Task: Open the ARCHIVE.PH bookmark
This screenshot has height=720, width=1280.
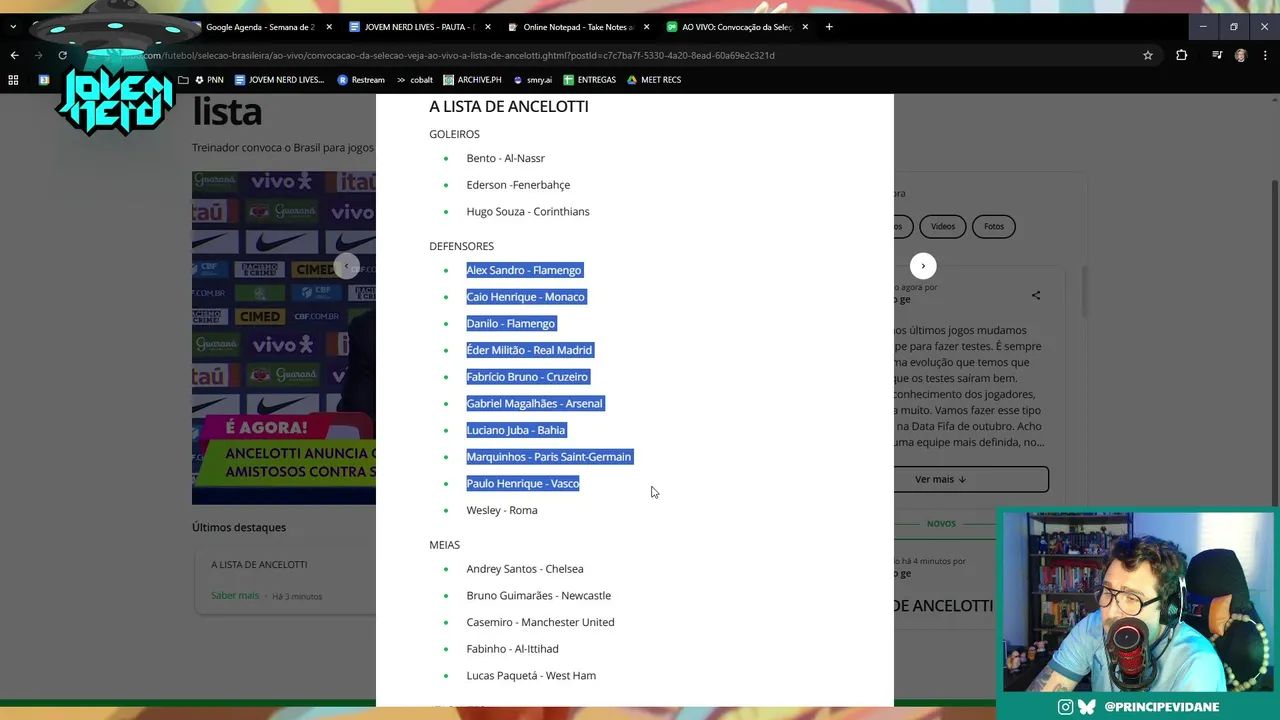Action: pyautogui.click(x=472, y=80)
